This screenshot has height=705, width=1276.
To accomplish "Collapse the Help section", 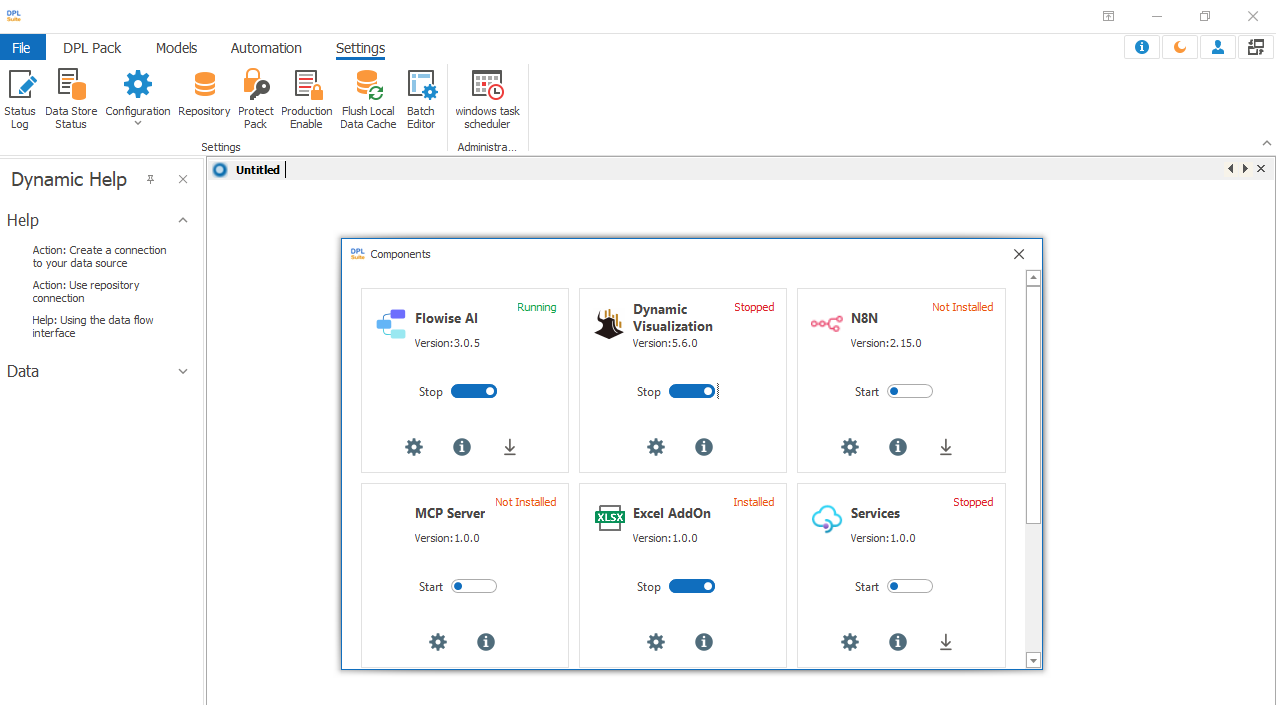I will [183, 220].
